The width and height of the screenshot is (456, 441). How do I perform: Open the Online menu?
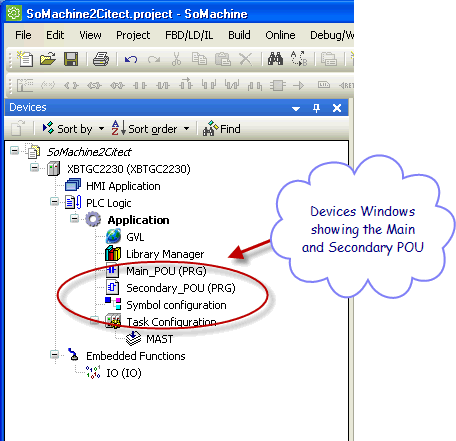(280, 35)
